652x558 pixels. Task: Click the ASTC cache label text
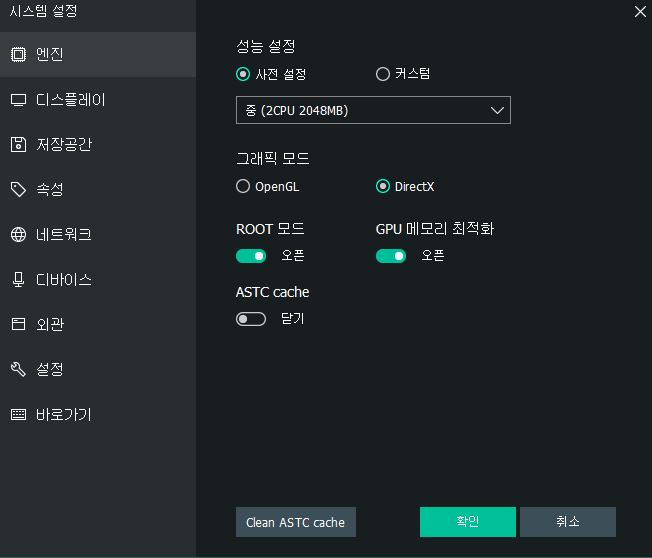272,292
